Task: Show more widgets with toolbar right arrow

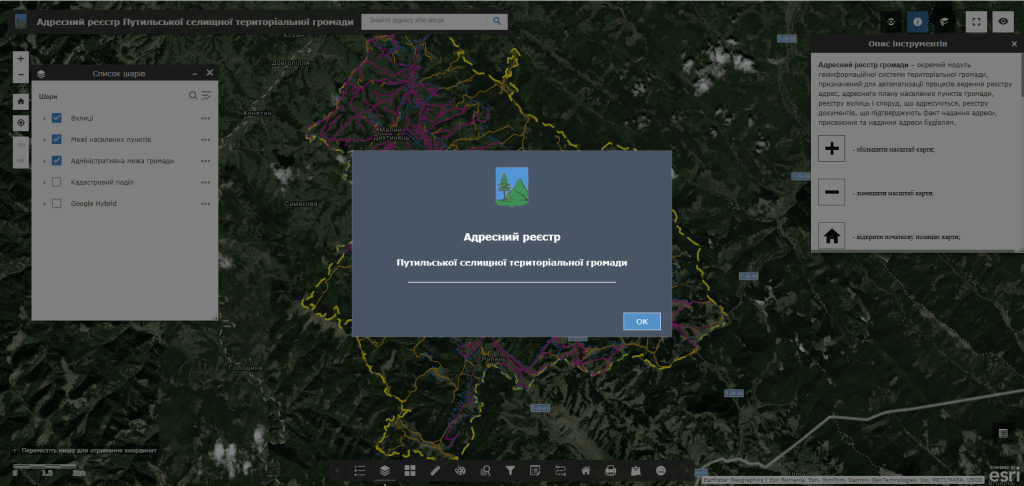Action: coord(686,470)
